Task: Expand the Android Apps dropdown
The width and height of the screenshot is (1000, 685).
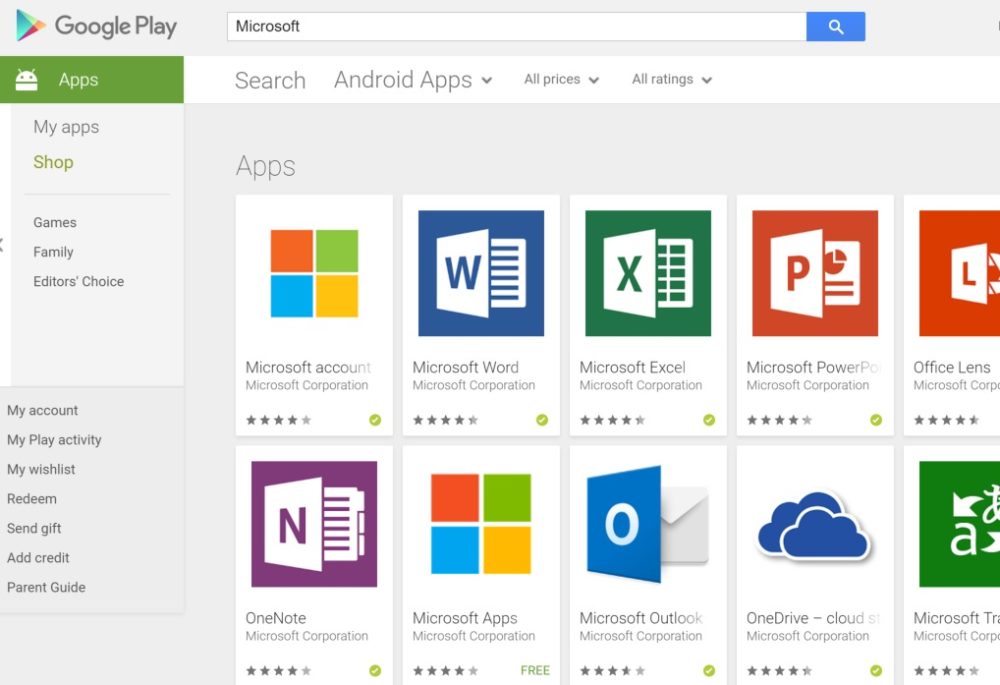Action: [x=413, y=80]
